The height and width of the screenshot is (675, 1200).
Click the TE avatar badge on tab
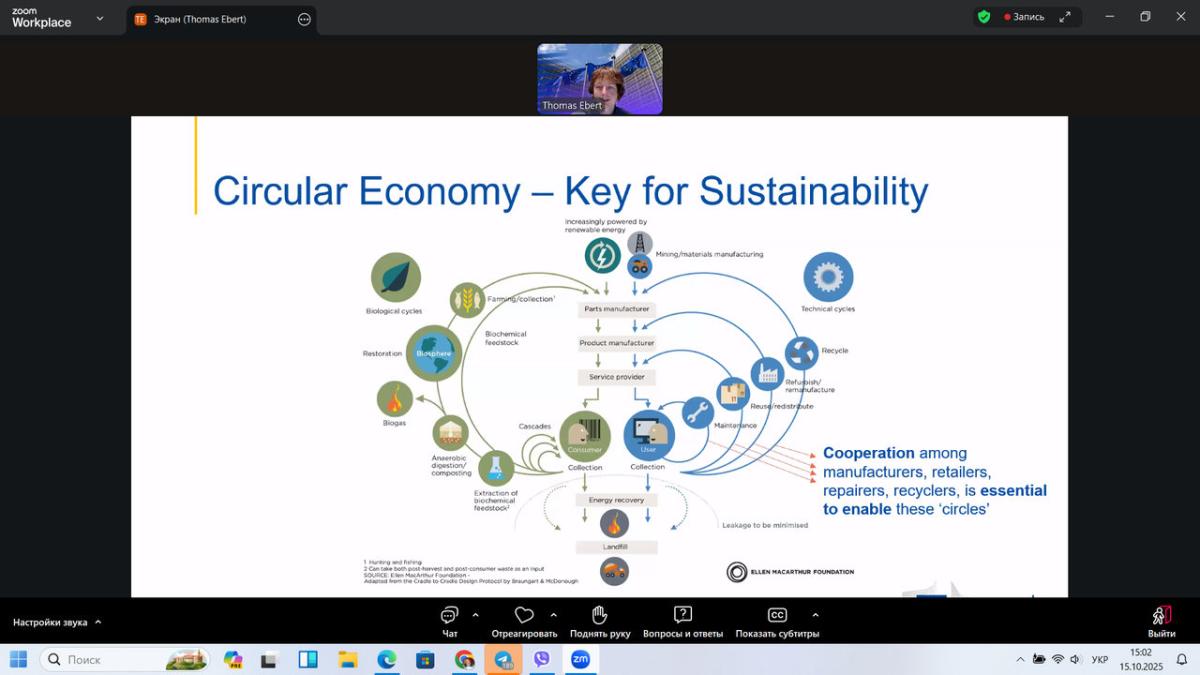coord(140,19)
